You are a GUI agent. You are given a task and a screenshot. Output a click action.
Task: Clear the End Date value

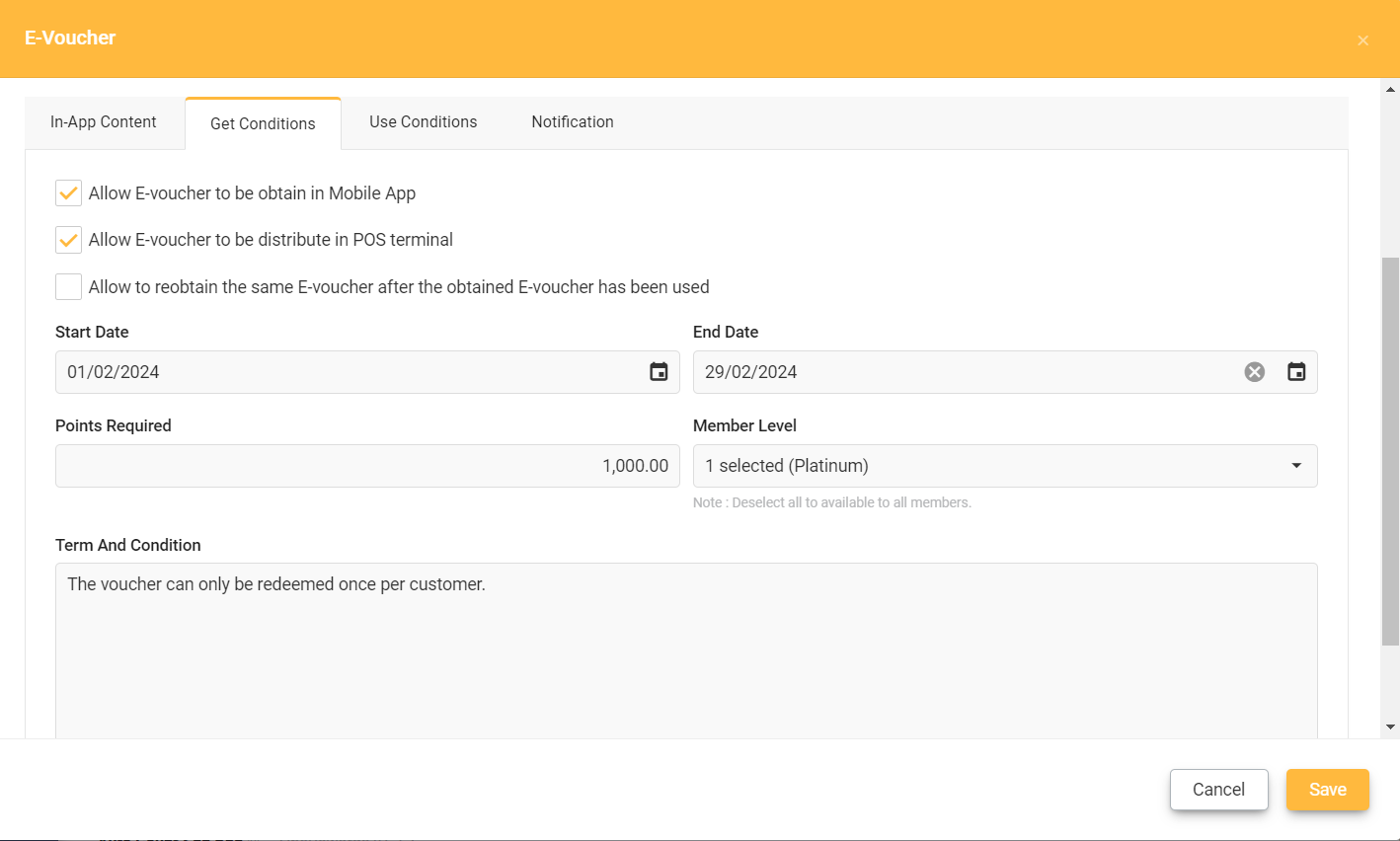pyautogui.click(x=1254, y=371)
